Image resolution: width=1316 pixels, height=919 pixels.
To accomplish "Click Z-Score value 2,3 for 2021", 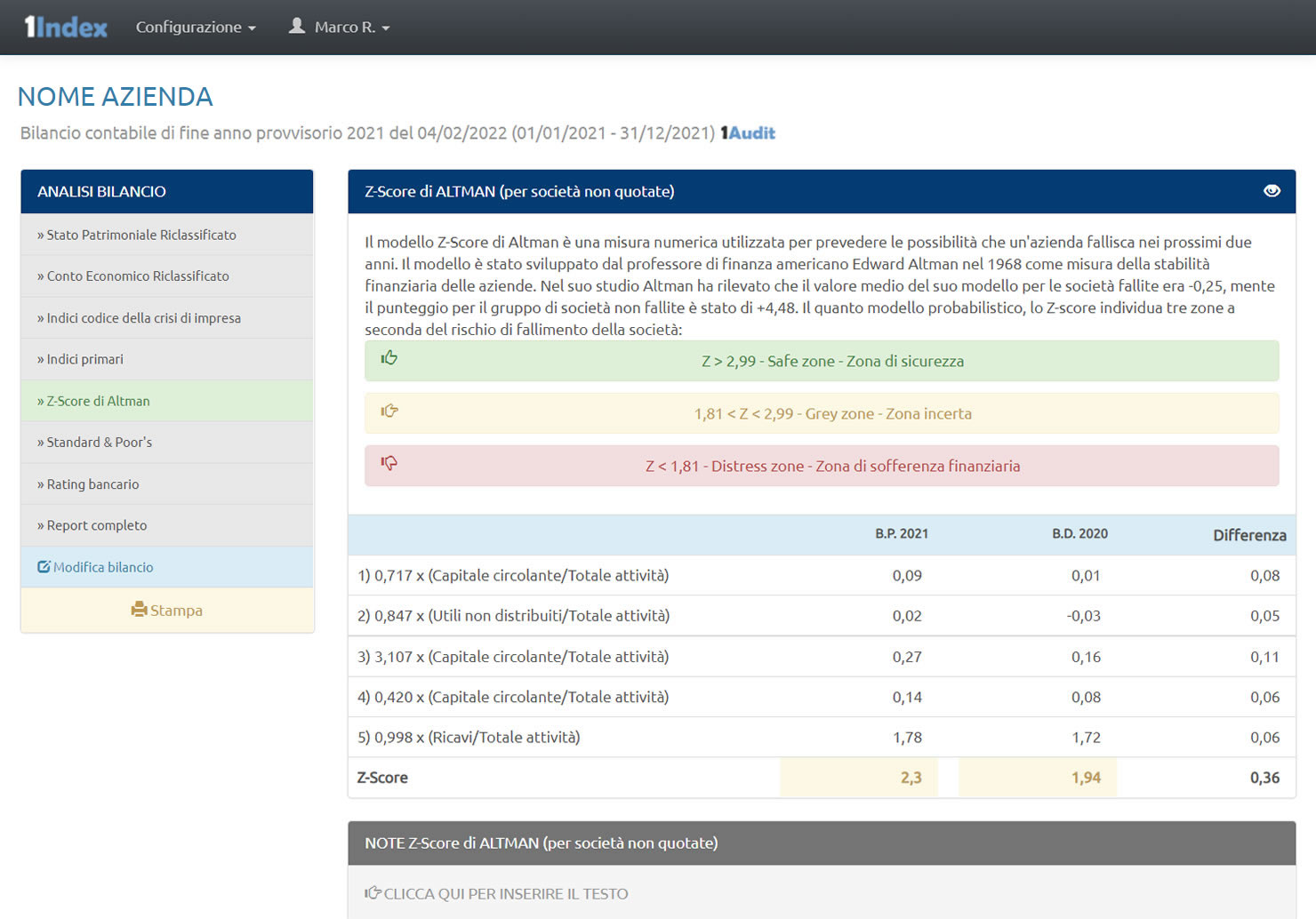I will [911, 778].
